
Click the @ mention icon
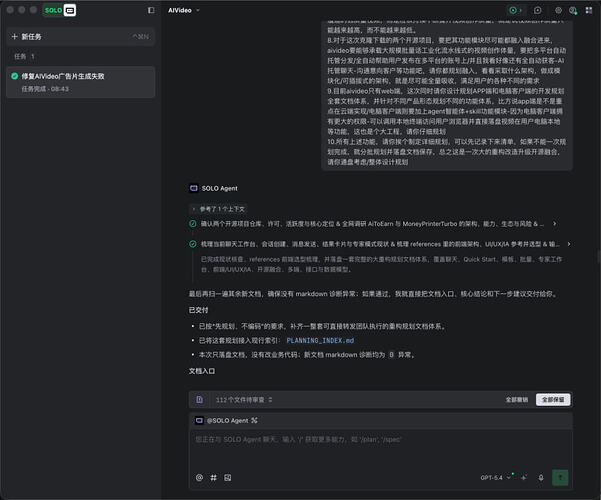pos(199,477)
